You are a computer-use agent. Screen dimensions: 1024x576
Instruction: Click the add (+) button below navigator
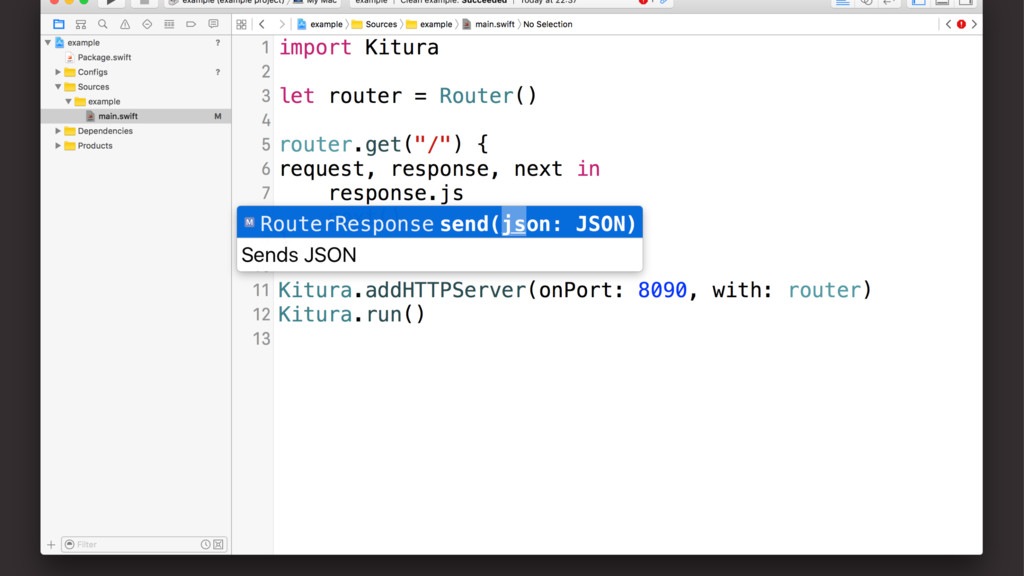point(51,544)
